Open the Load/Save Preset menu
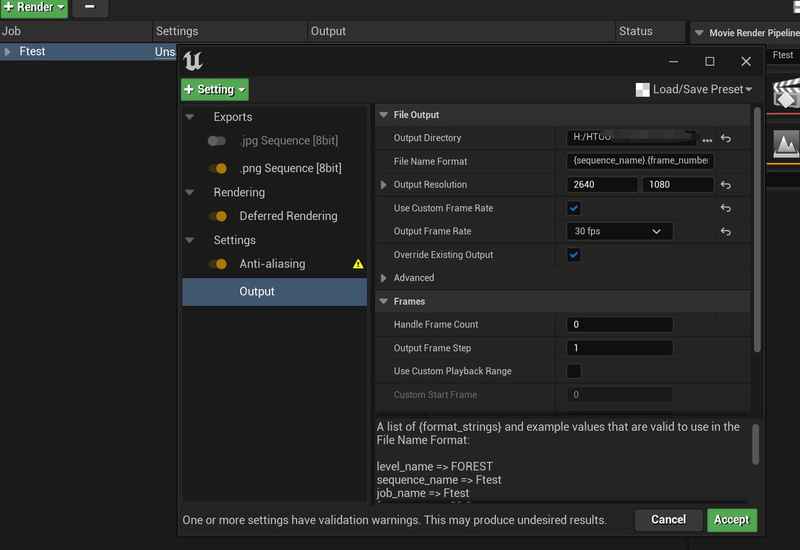Viewport: 800px width, 550px height. [694, 89]
